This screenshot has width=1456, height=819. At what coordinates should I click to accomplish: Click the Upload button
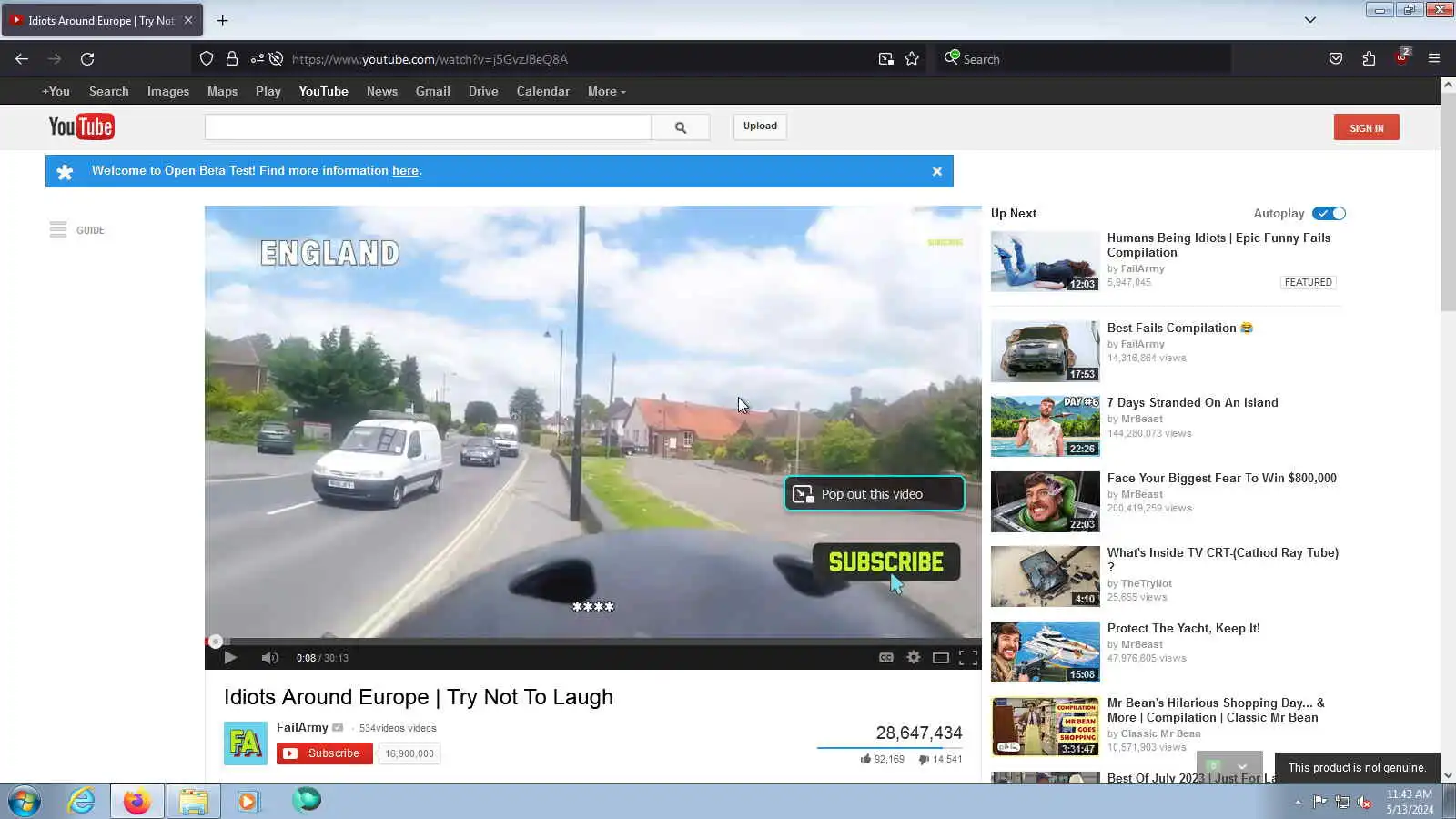[x=760, y=126]
